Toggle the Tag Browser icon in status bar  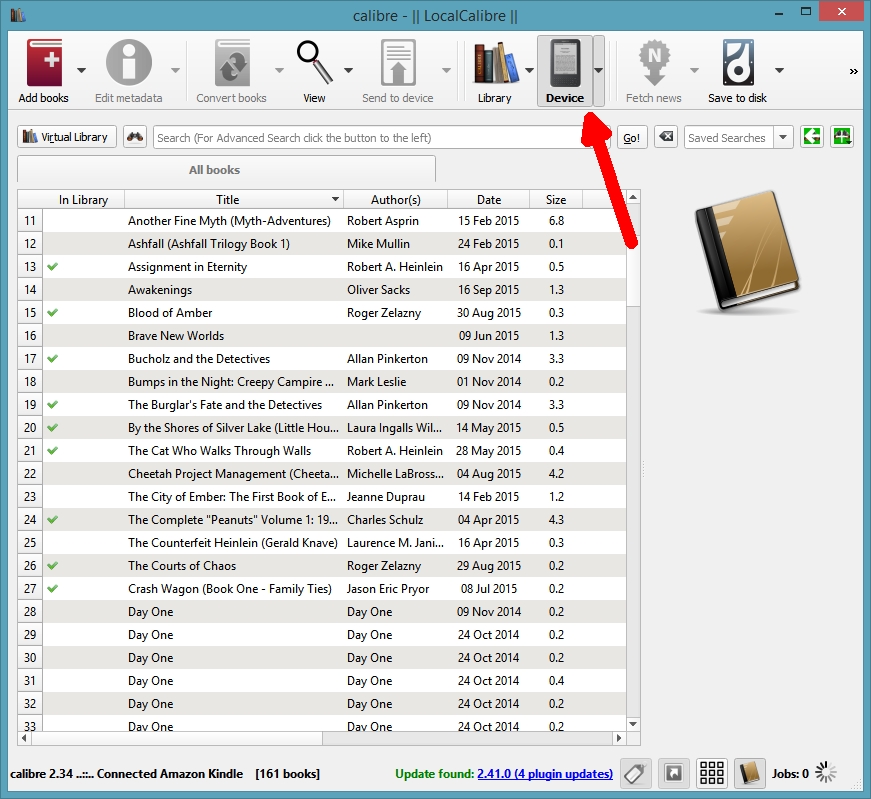635,773
